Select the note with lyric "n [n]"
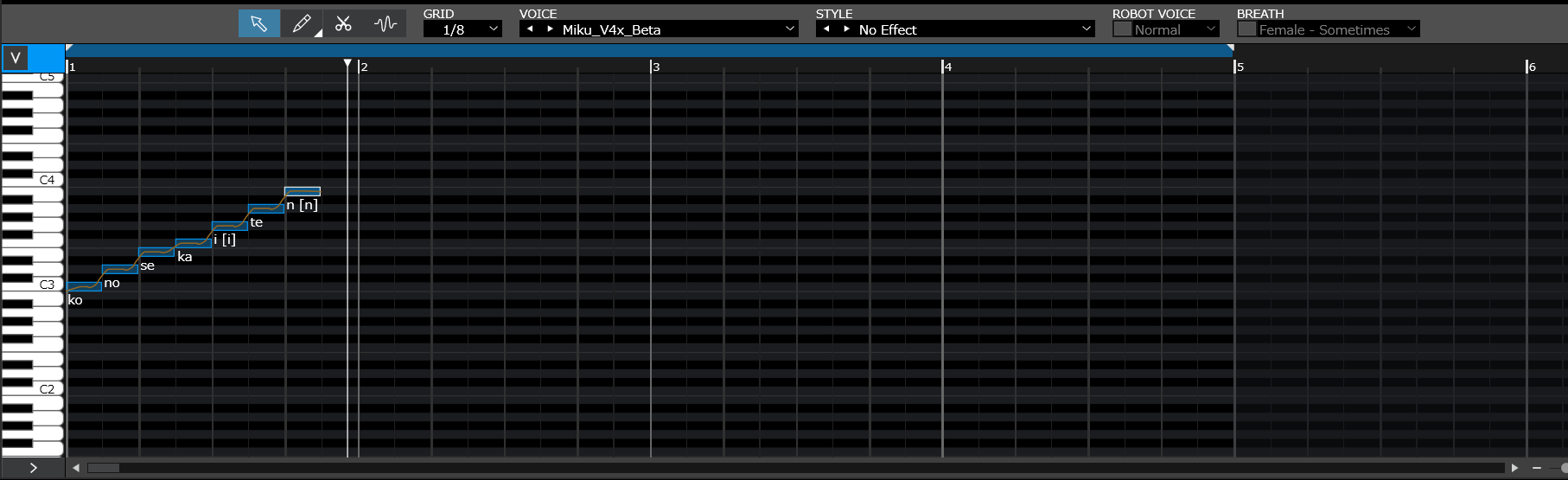The width and height of the screenshot is (1568, 480). point(303,191)
